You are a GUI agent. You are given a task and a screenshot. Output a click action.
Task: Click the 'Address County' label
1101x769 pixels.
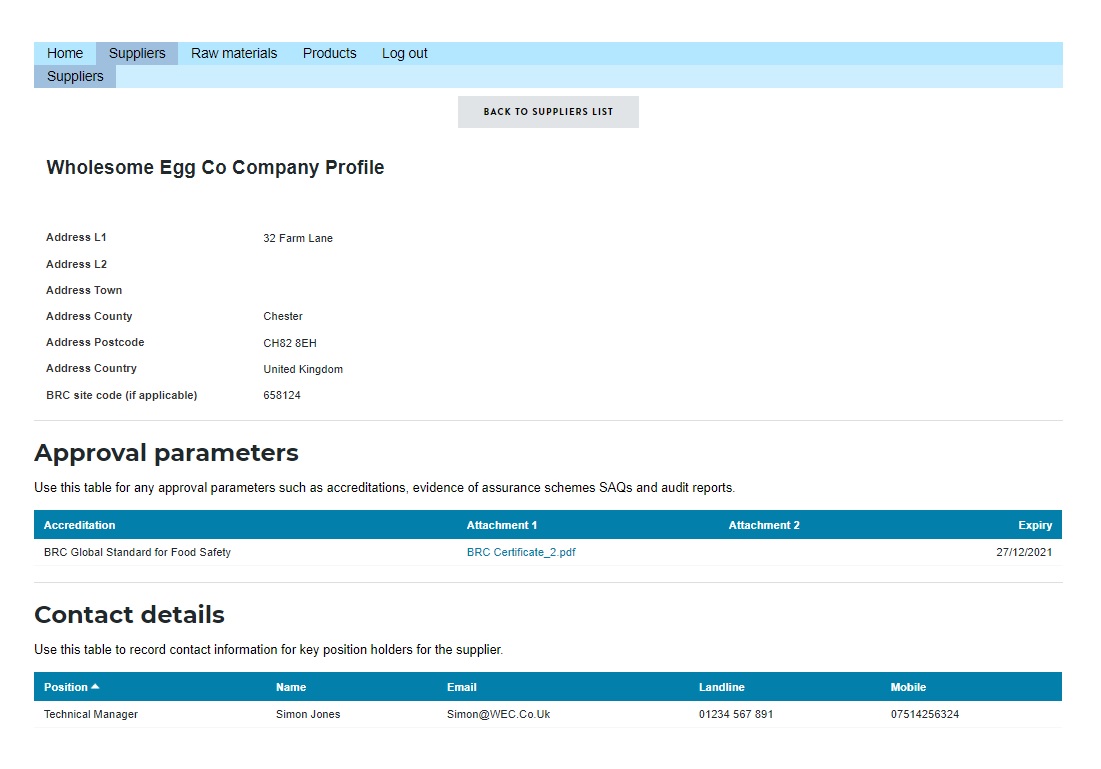pos(89,316)
